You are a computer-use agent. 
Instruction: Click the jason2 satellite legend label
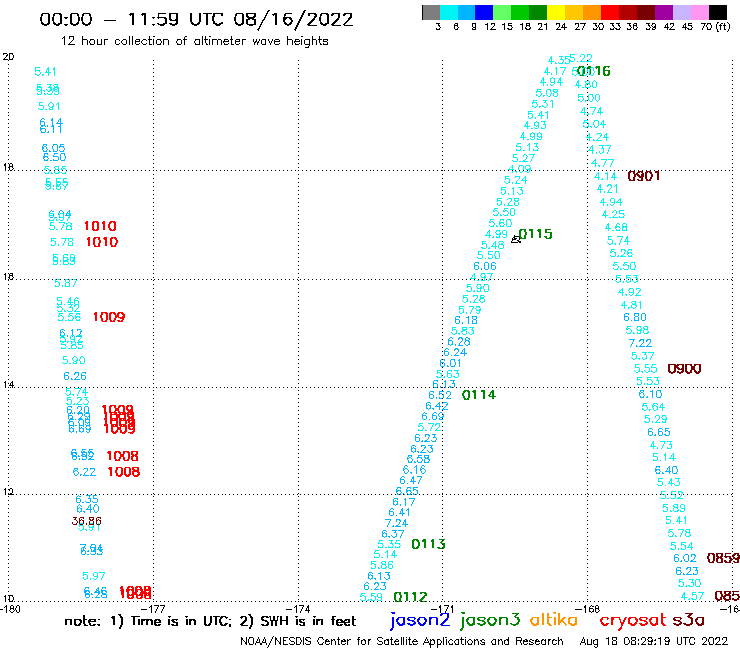(420, 620)
